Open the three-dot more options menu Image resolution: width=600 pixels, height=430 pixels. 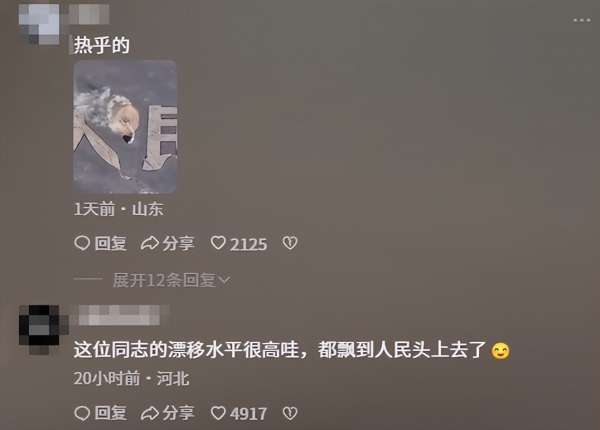click(582, 20)
